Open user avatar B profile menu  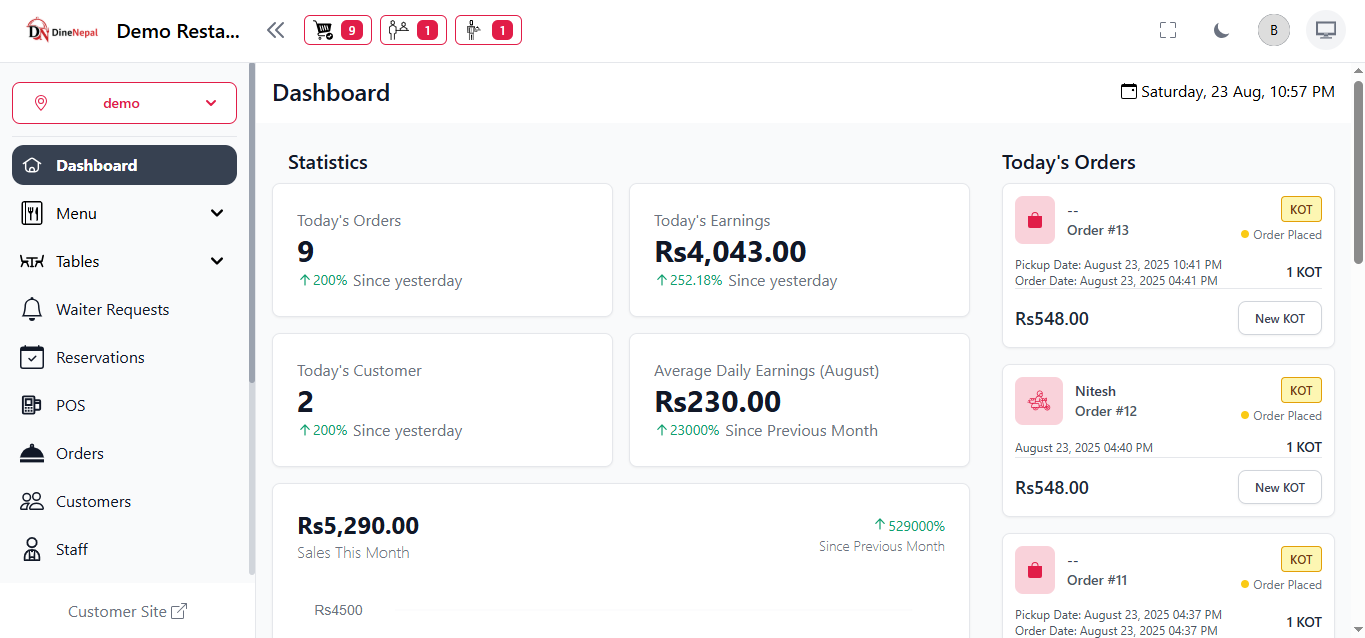pos(1273,30)
